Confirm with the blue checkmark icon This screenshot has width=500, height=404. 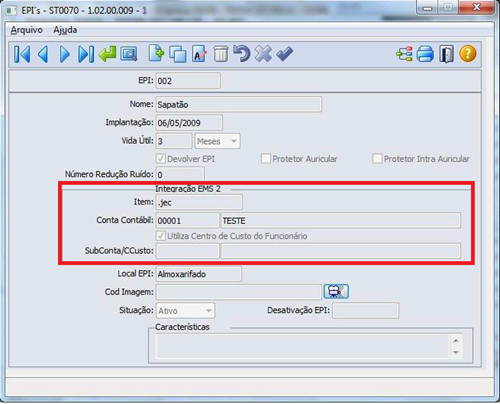(285, 54)
